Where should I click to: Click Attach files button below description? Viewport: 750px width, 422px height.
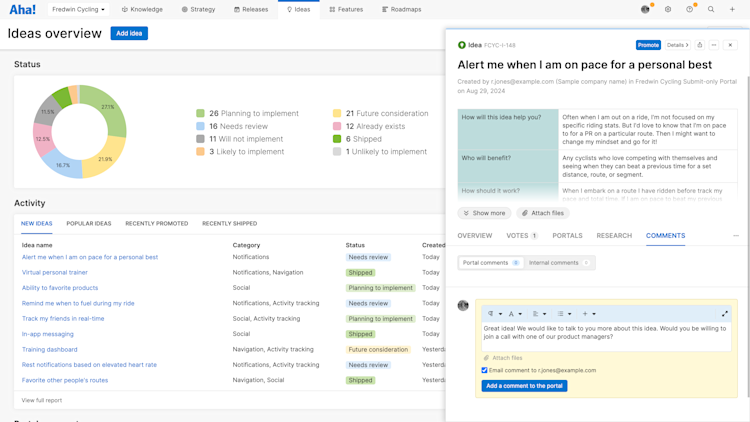[x=542, y=213]
